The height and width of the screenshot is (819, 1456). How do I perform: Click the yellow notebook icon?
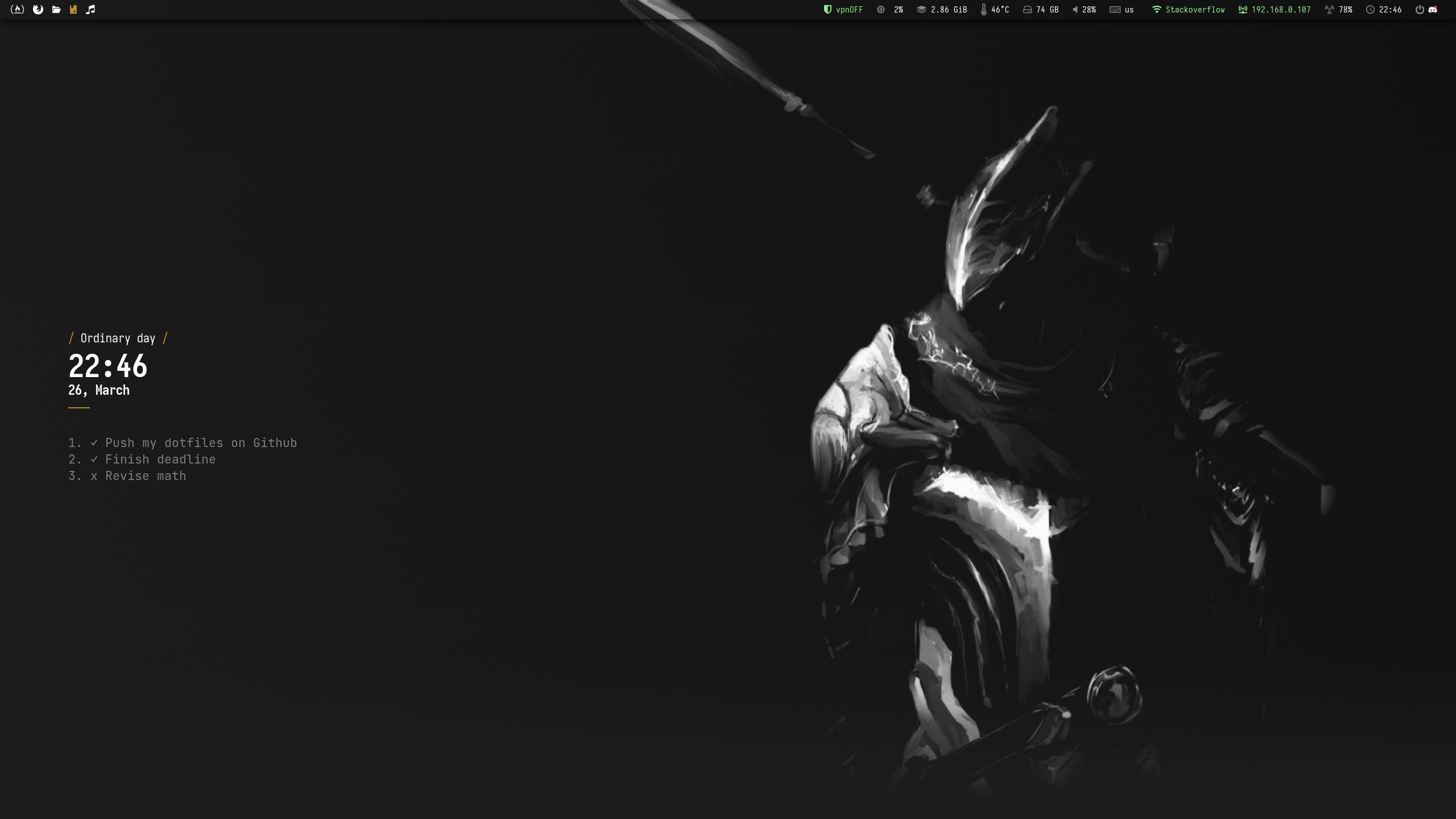[73, 10]
